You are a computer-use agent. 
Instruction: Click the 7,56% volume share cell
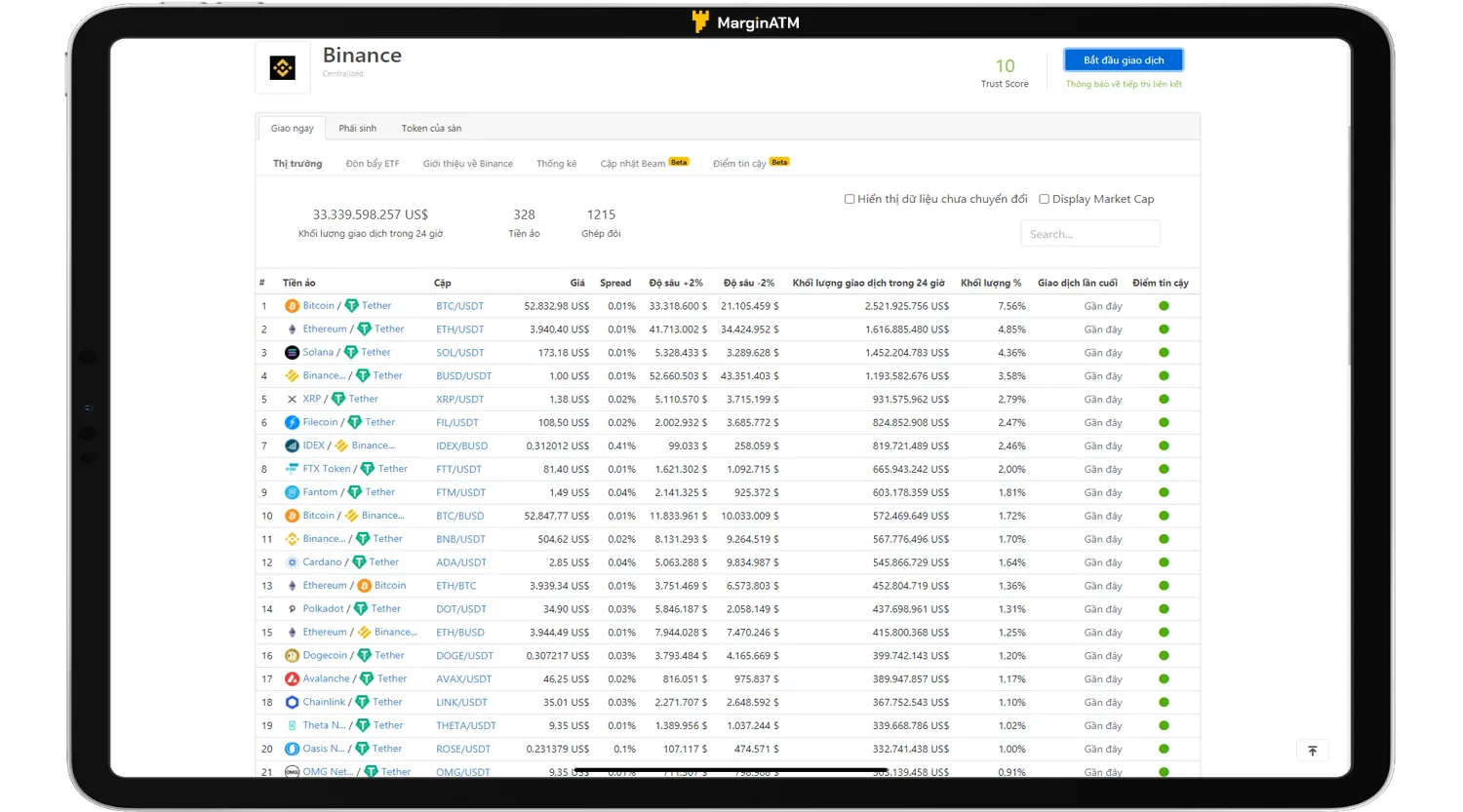pyautogui.click(x=1011, y=306)
